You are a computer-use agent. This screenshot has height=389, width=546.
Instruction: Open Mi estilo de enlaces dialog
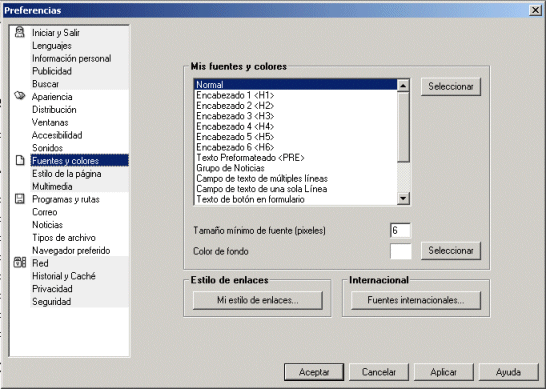258,300
